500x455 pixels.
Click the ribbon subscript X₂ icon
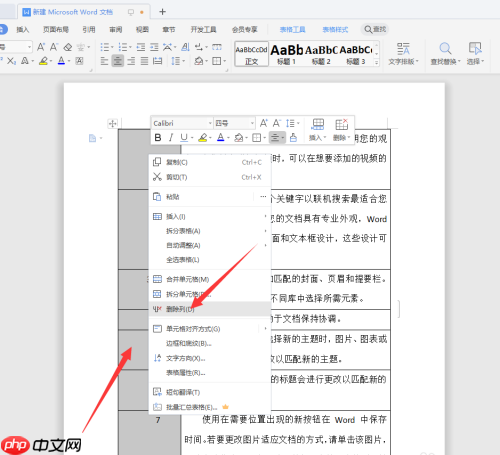click(x=11, y=61)
